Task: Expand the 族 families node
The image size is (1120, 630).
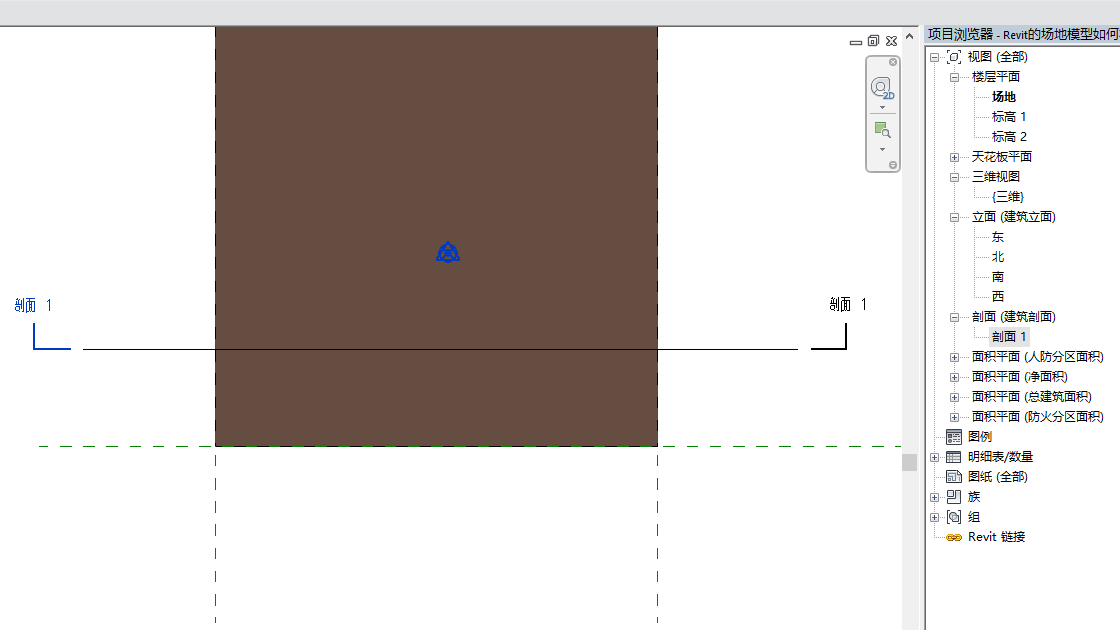Action: coord(934,497)
